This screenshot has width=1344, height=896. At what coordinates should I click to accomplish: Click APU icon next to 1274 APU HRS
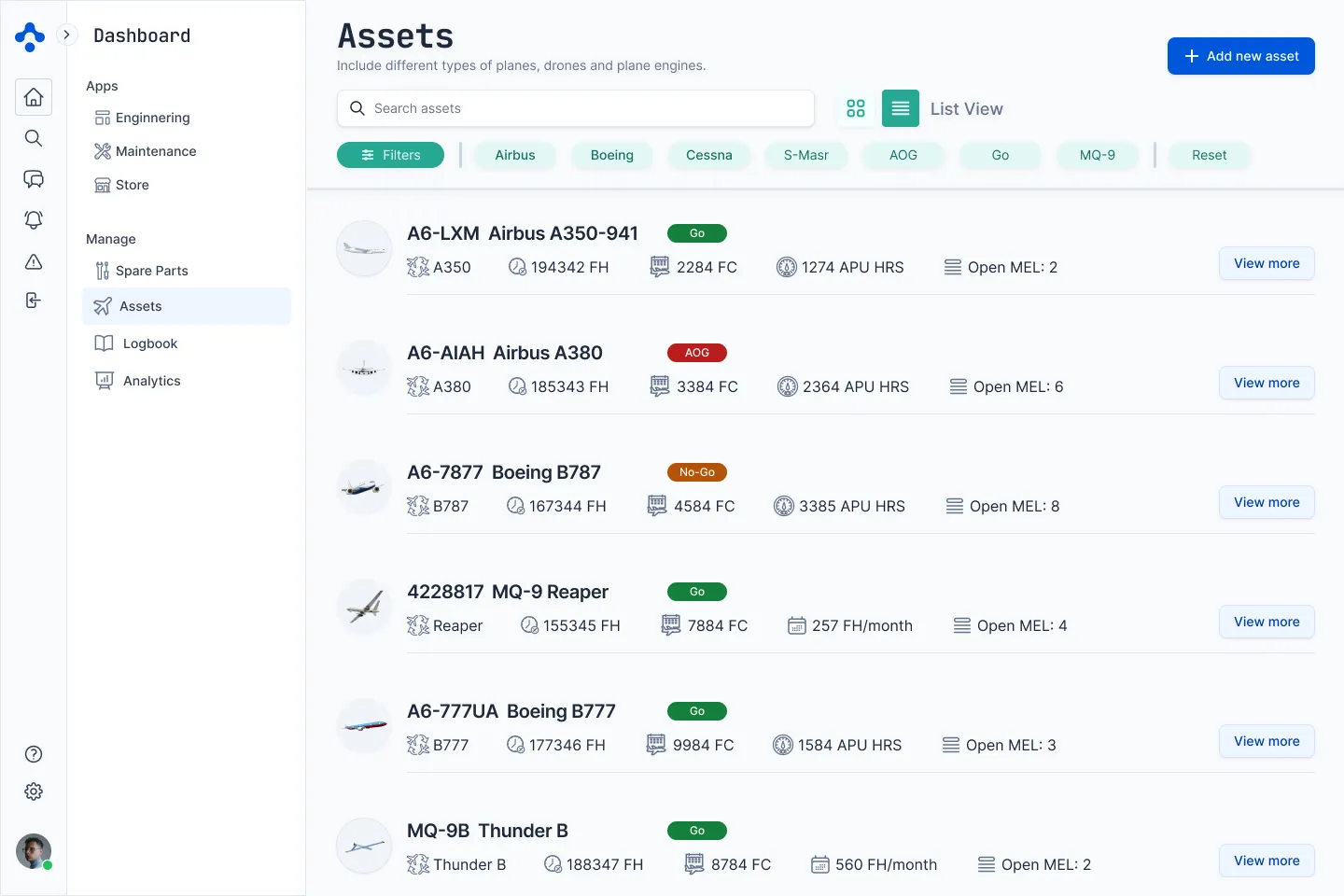pos(787,267)
